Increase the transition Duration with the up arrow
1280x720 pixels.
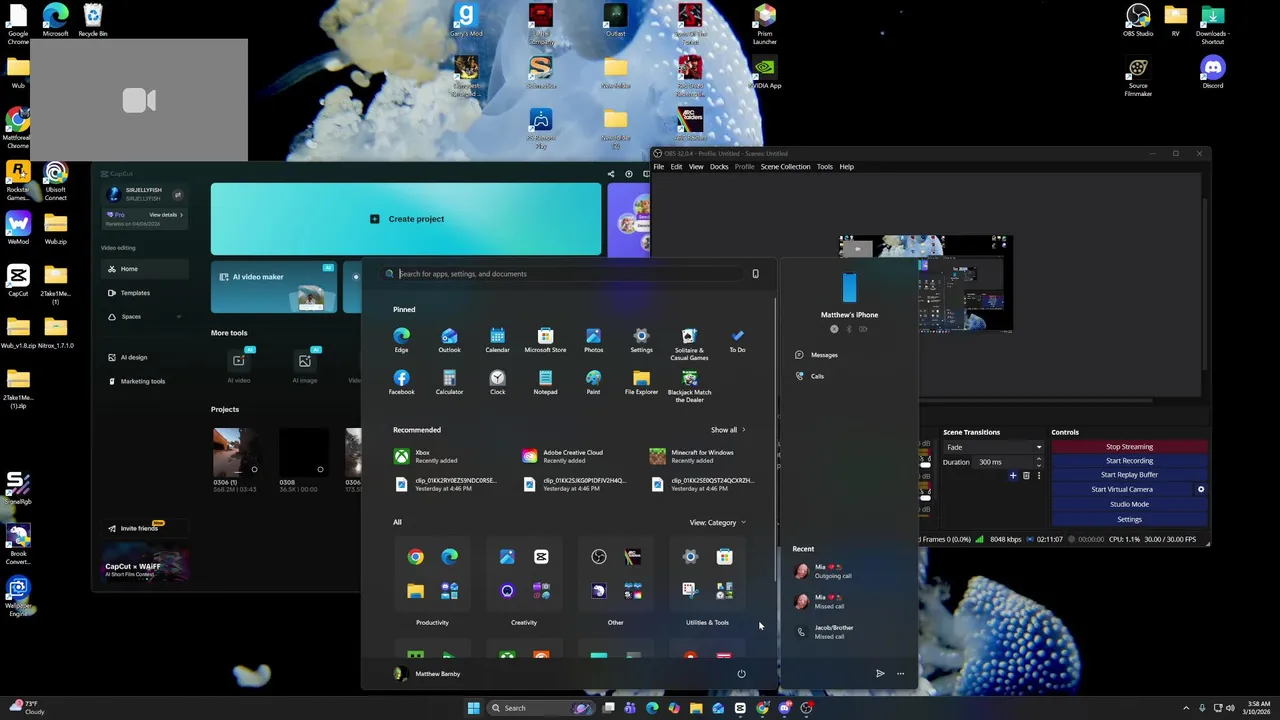[1038, 459]
